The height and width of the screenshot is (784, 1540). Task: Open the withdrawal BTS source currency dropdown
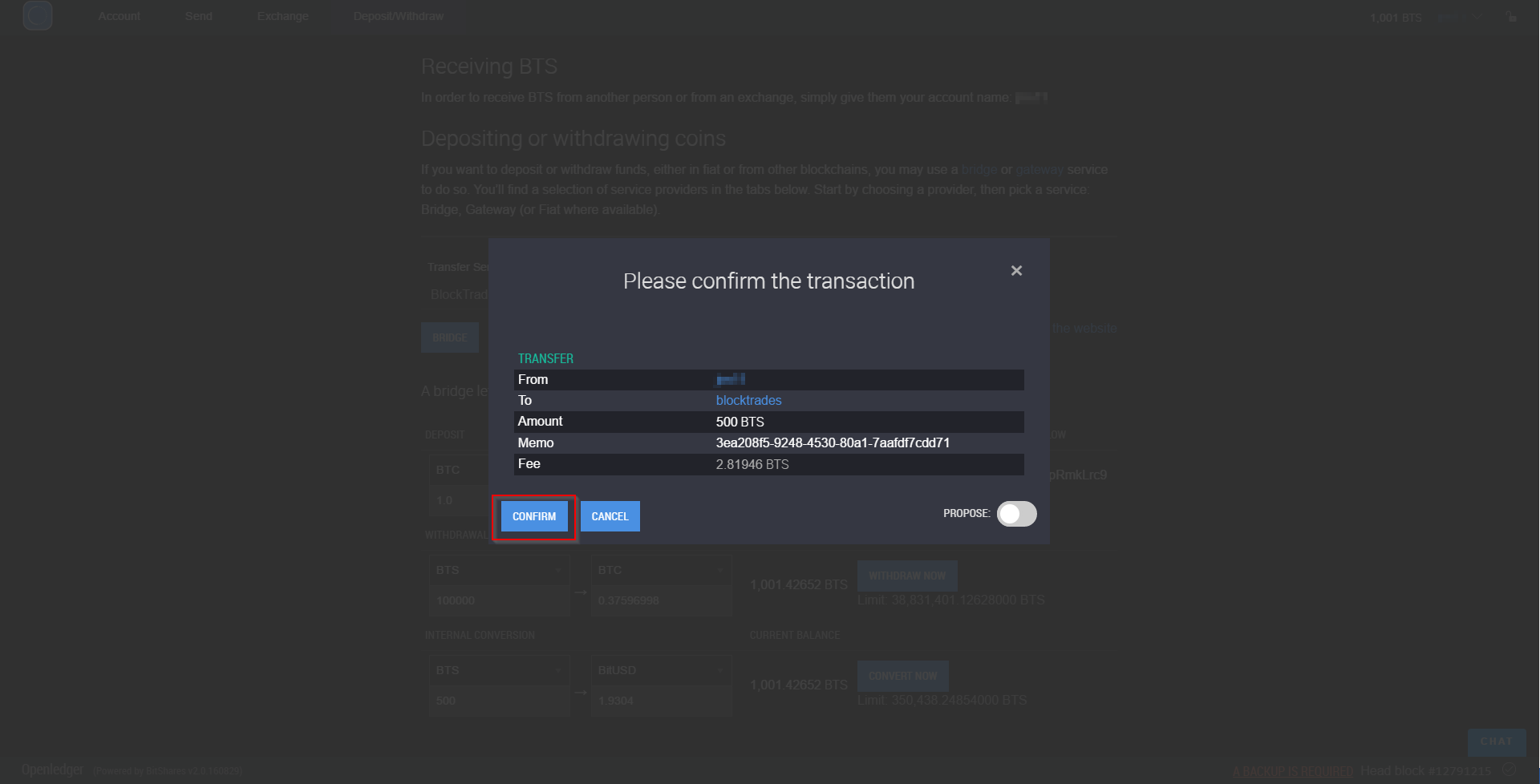tap(499, 570)
